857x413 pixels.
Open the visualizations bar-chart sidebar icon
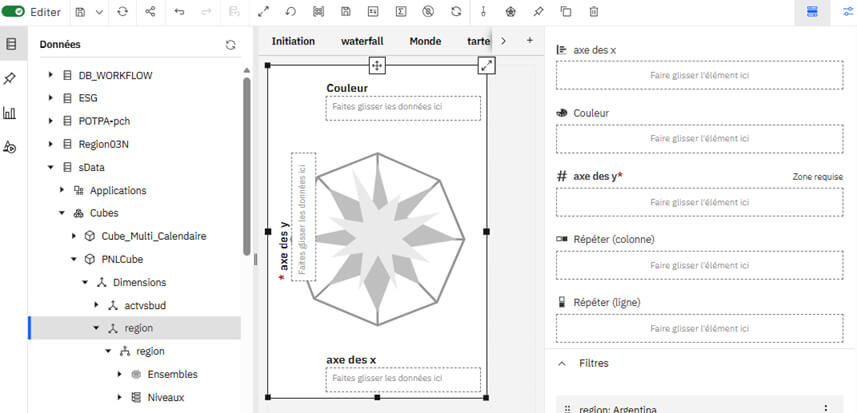9,113
